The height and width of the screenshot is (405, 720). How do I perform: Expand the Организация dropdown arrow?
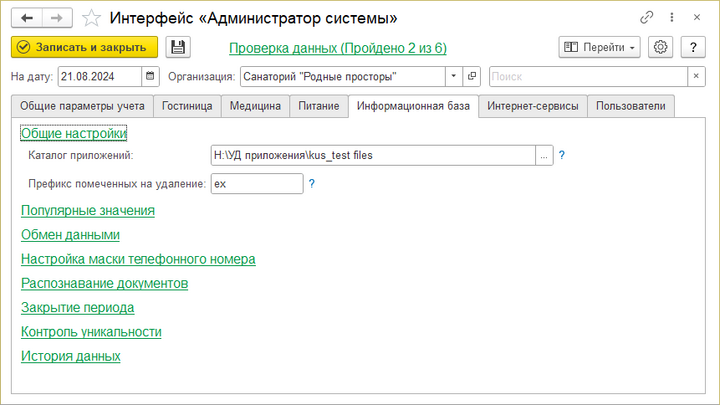[454, 77]
